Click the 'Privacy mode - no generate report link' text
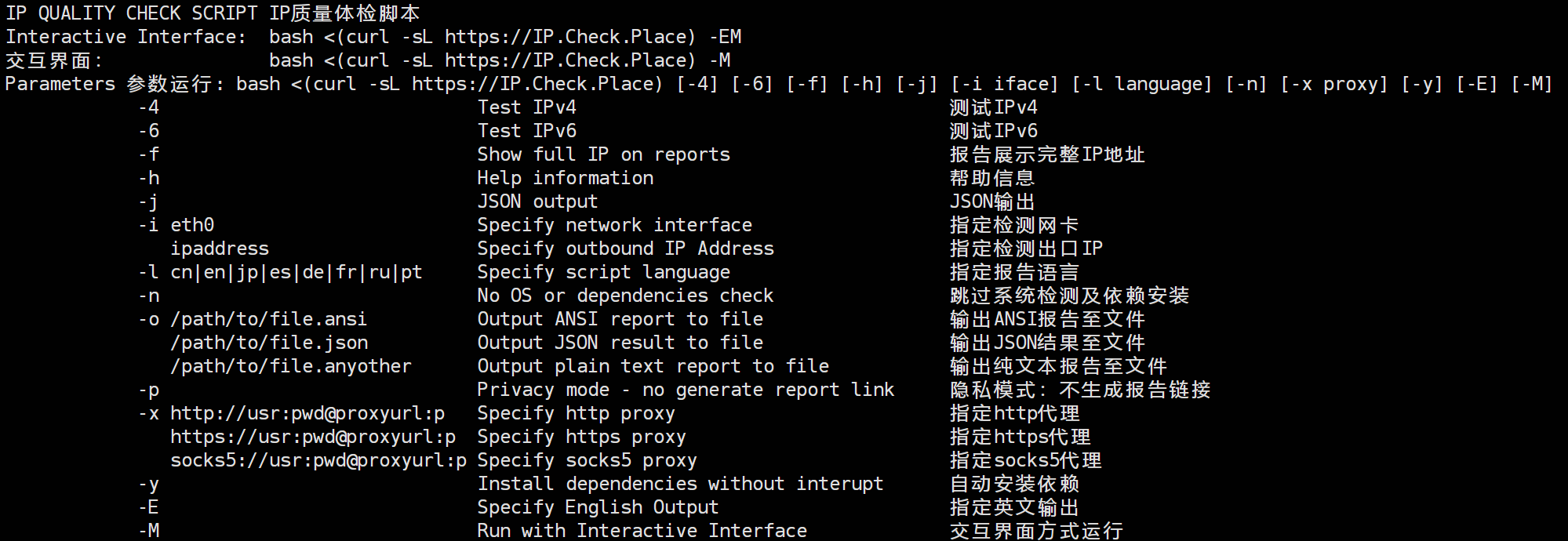The image size is (1568, 541). [686, 390]
